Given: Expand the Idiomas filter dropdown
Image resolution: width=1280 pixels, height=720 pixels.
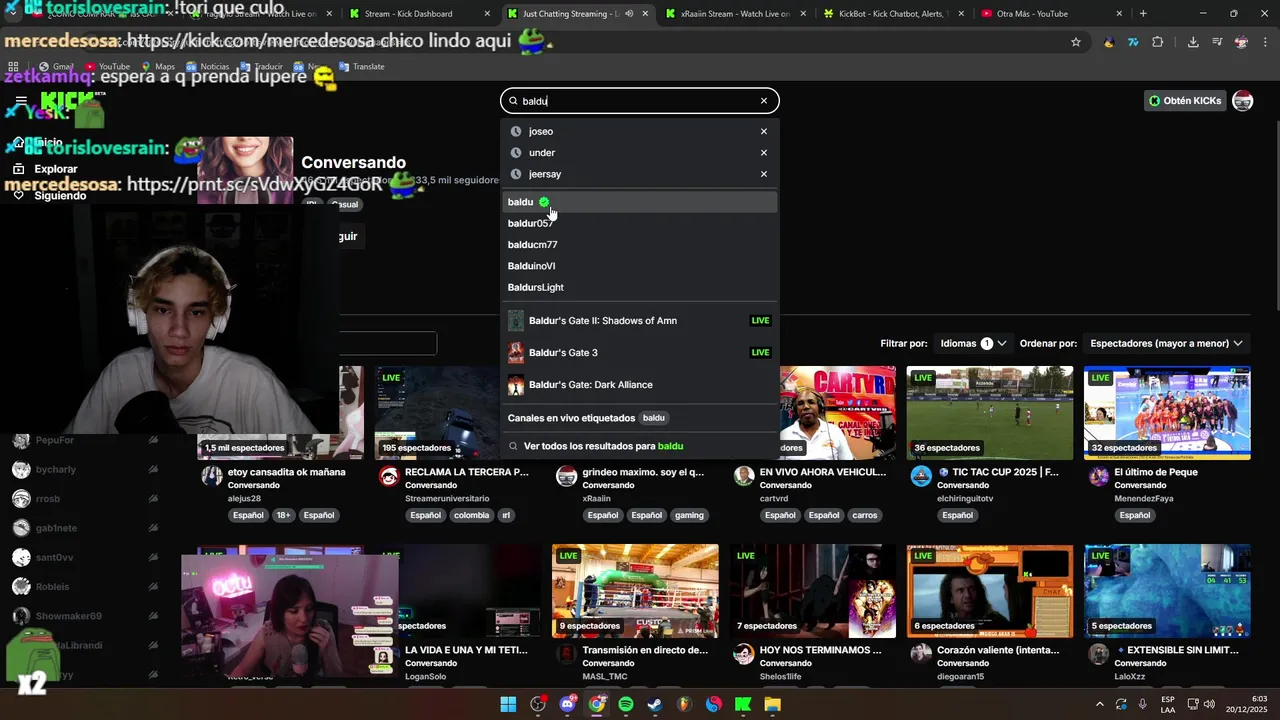Looking at the screenshot, I should pos(973,343).
